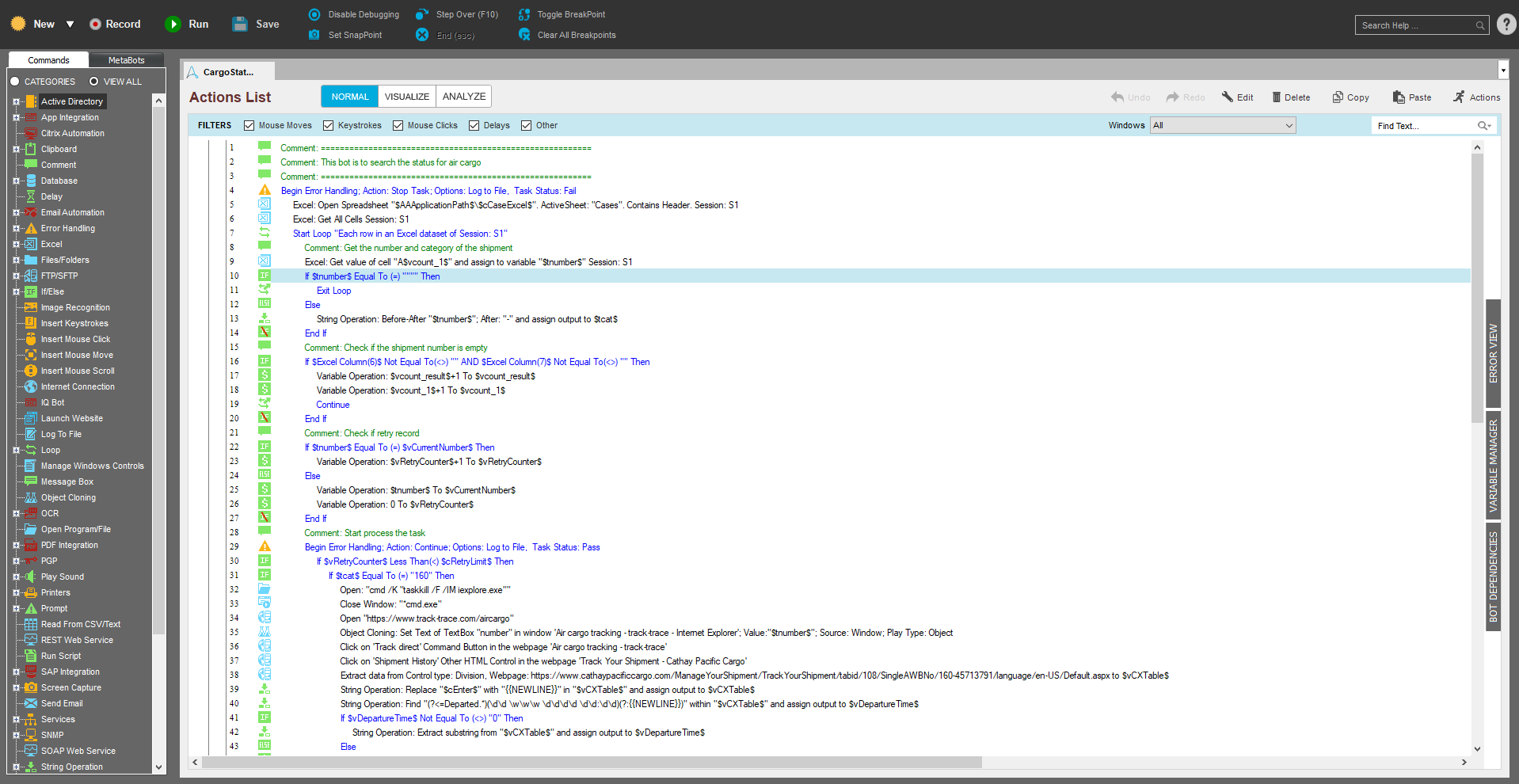Click the Disable Debugging icon
Image resolution: width=1519 pixels, height=784 pixels.
tap(314, 14)
